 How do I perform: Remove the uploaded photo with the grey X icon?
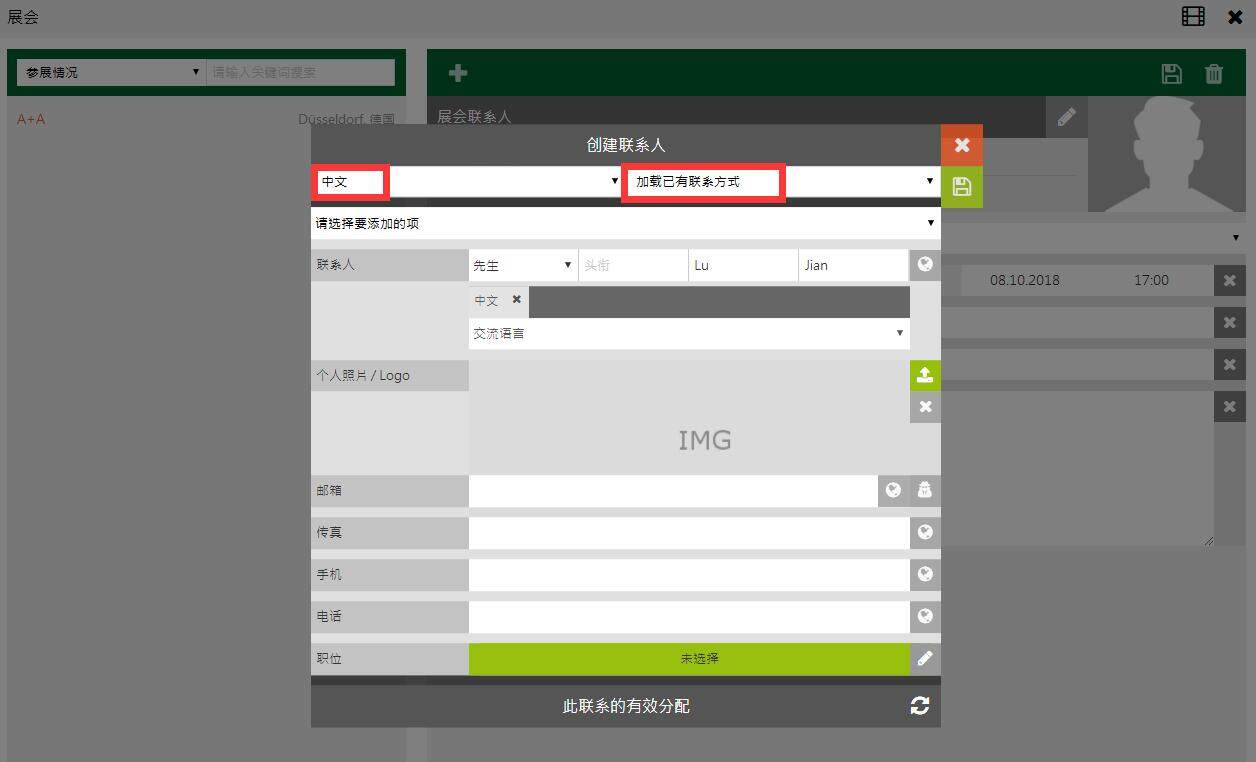[x=925, y=406]
